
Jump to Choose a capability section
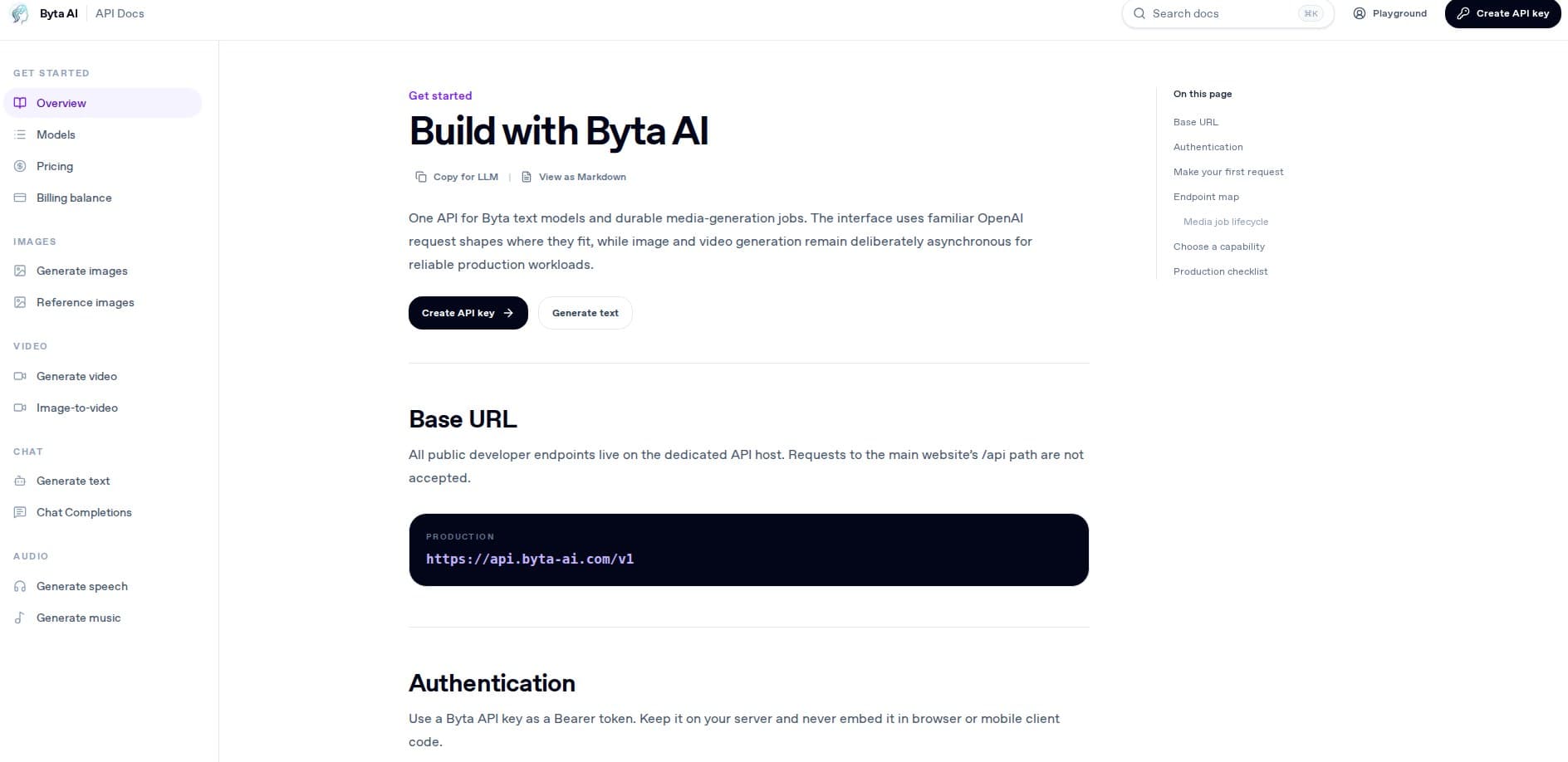[1219, 247]
